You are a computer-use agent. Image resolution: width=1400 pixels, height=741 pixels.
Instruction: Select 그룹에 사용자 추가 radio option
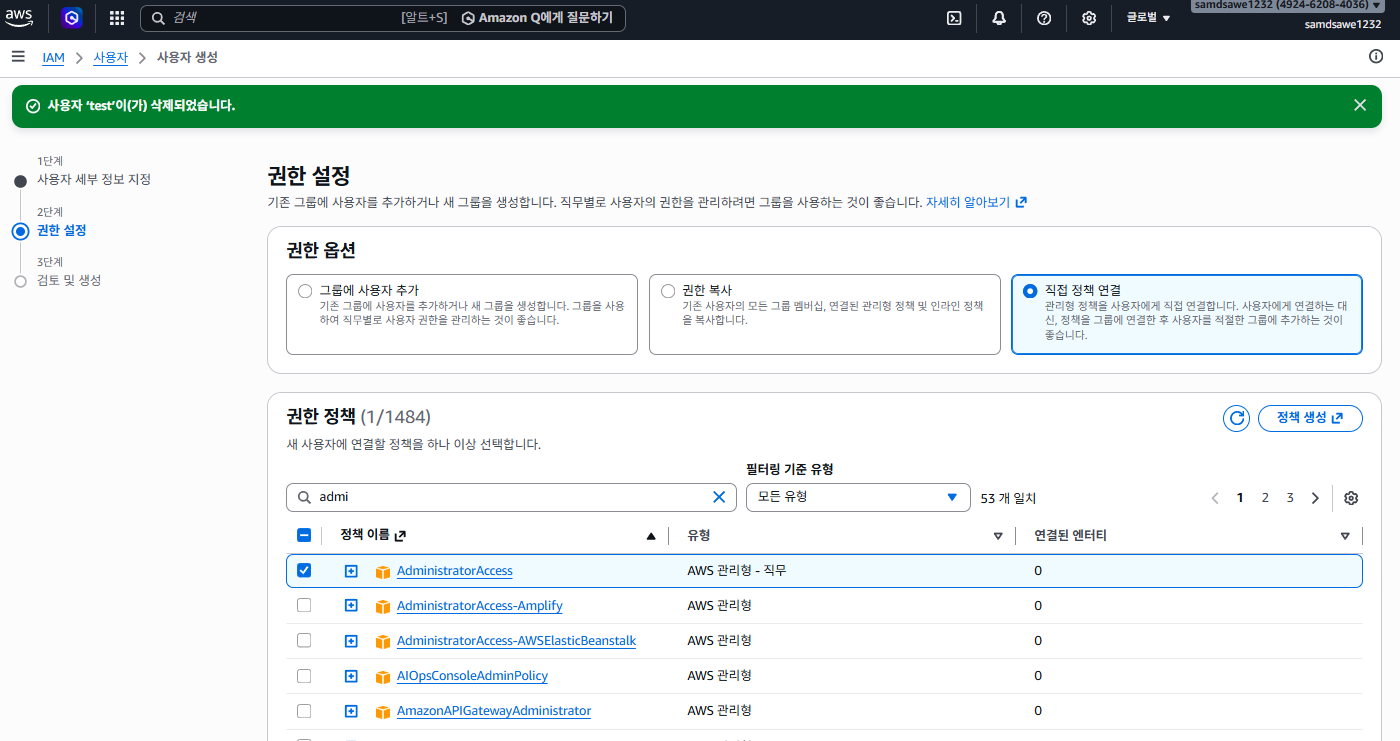click(306, 291)
